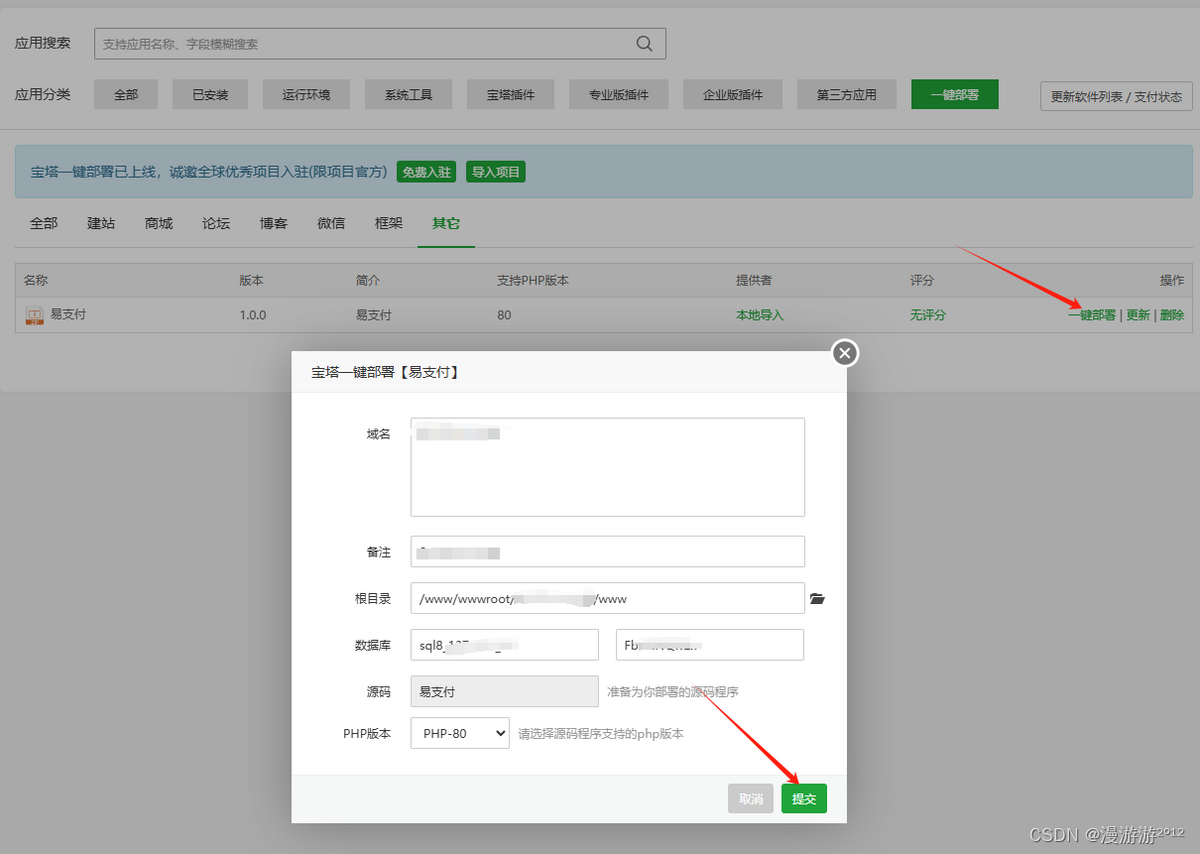Select the 全部 application category

tap(126, 95)
